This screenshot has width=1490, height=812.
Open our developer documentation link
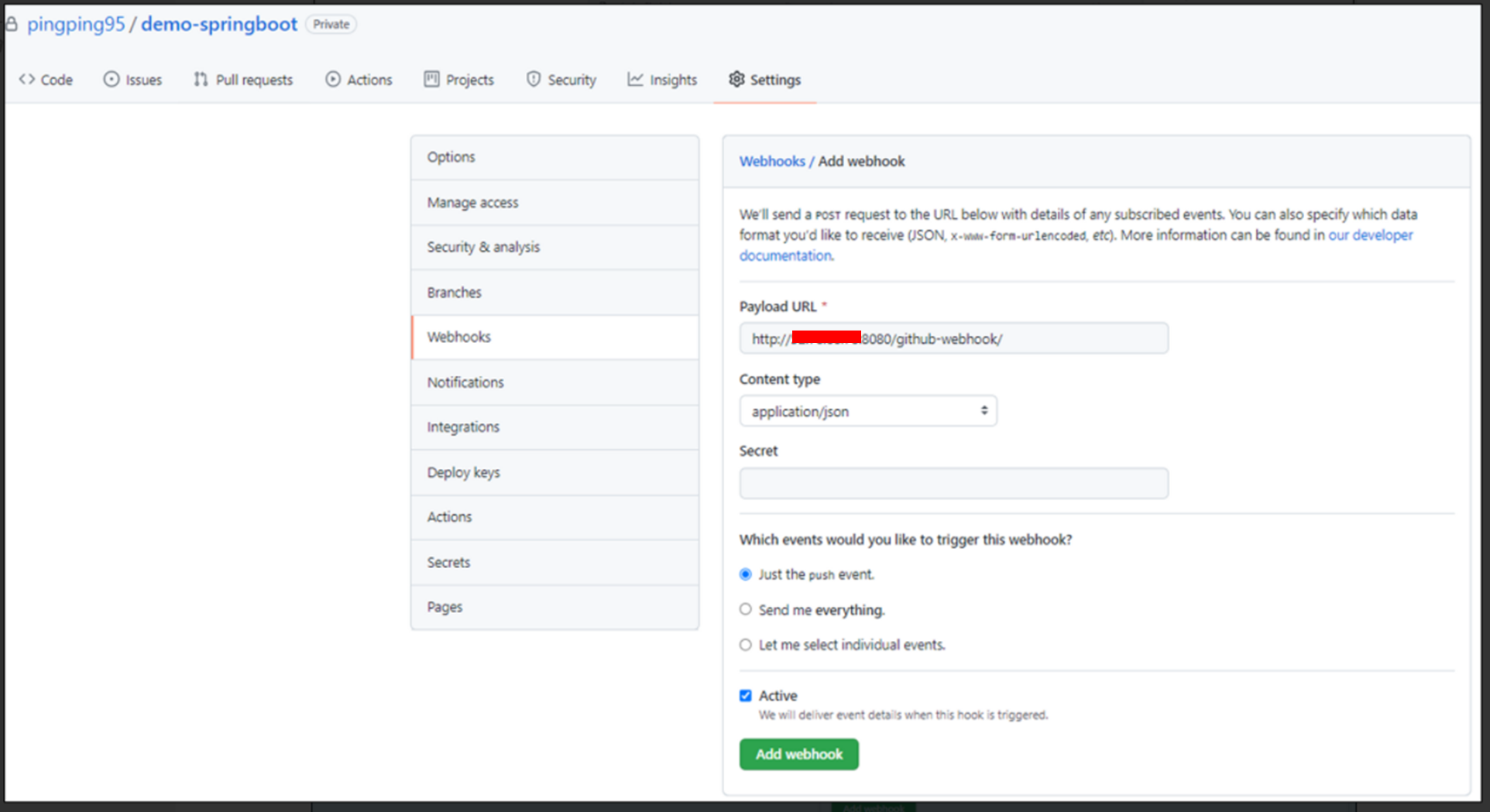1371,235
